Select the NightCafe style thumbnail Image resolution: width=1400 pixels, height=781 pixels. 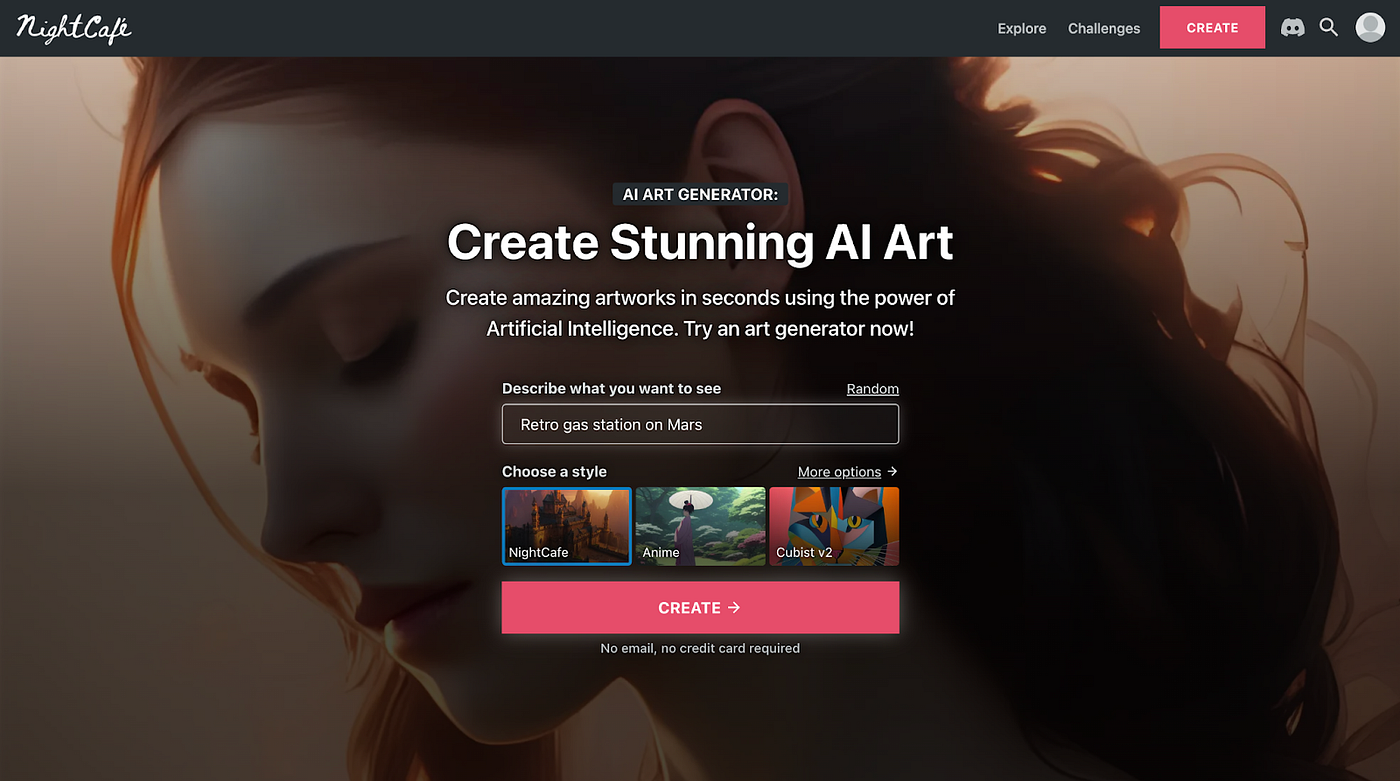coord(567,526)
